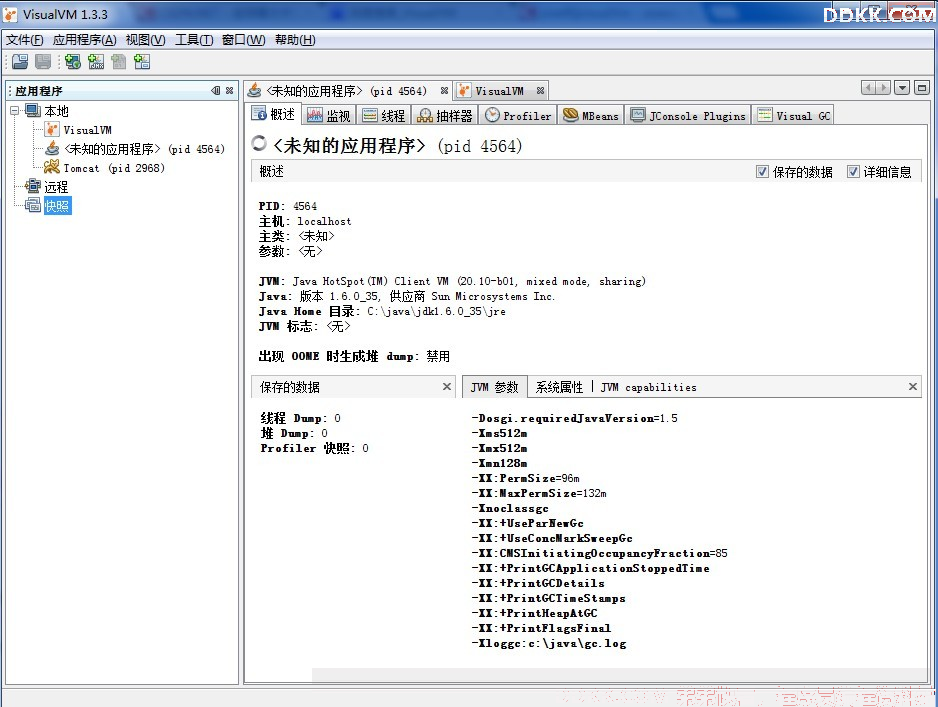Click VisualVM icon in applications tree
Image resolution: width=938 pixels, height=707 pixels.
tap(52, 130)
